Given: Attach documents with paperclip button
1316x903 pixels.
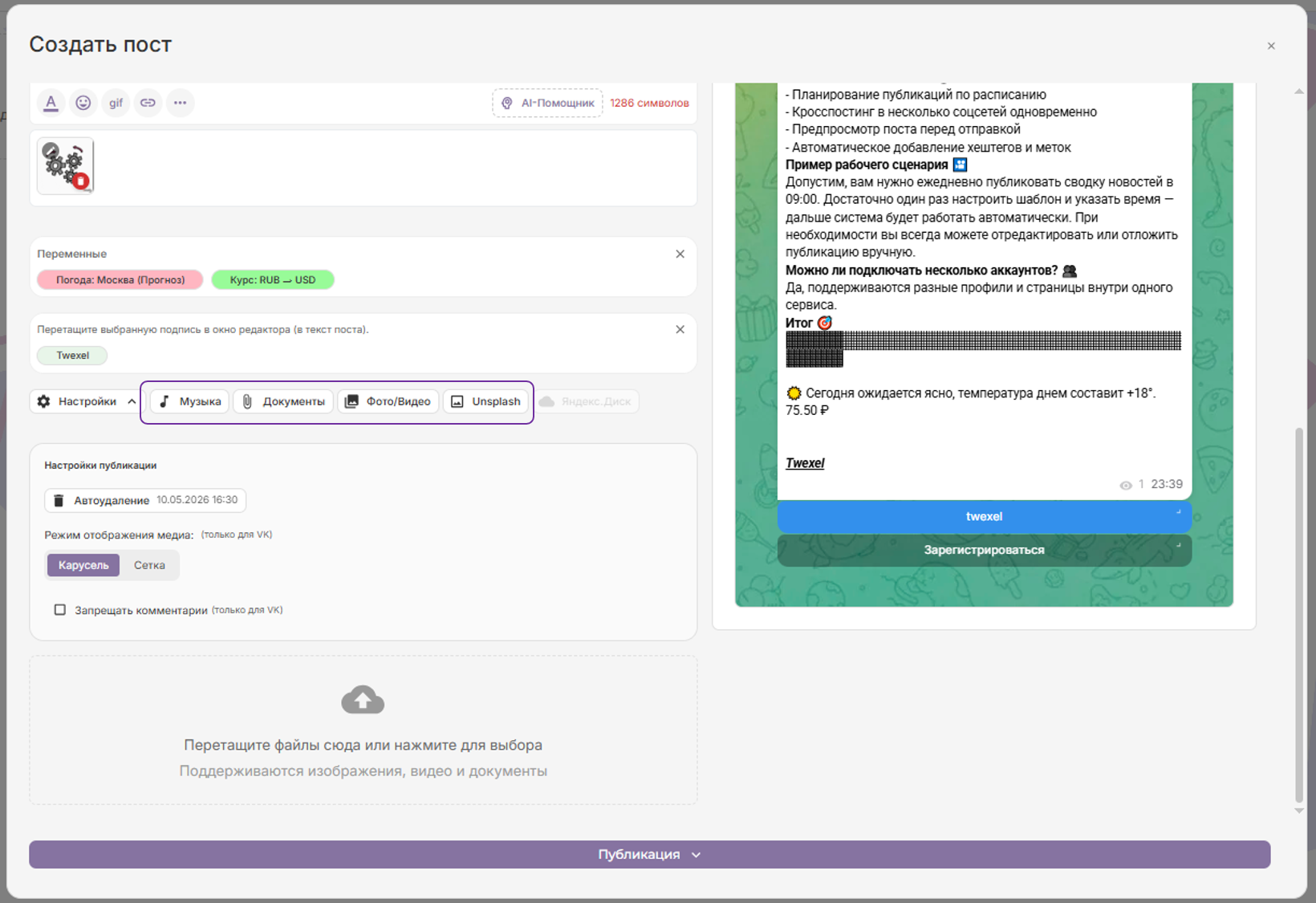Looking at the screenshot, I should (x=284, y=401).
